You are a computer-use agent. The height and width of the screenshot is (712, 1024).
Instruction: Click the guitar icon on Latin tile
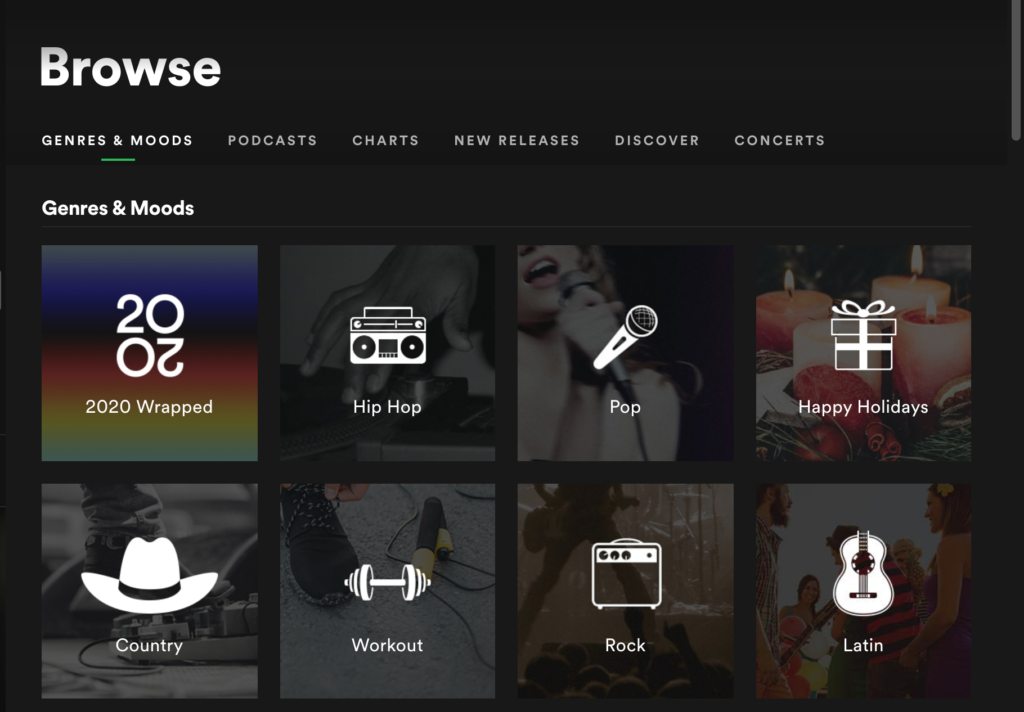pyautogui.click(x=863, y=573)
